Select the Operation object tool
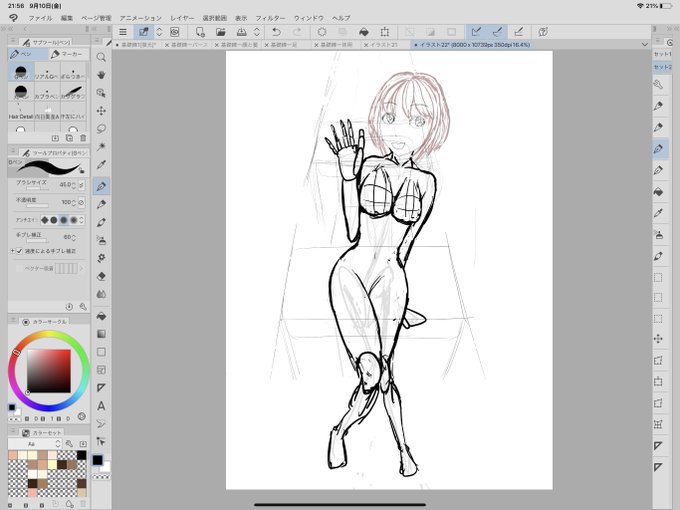This screenshot has height=510, width=680. [101, 93]
